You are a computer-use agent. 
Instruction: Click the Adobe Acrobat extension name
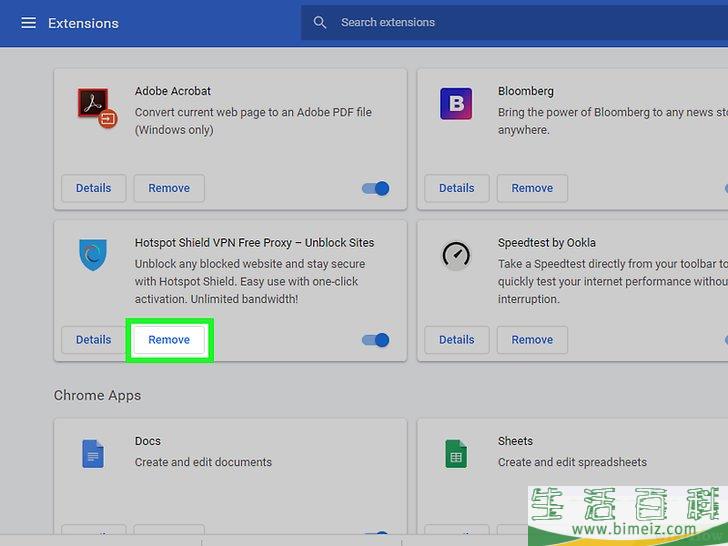tap(173, 91)
